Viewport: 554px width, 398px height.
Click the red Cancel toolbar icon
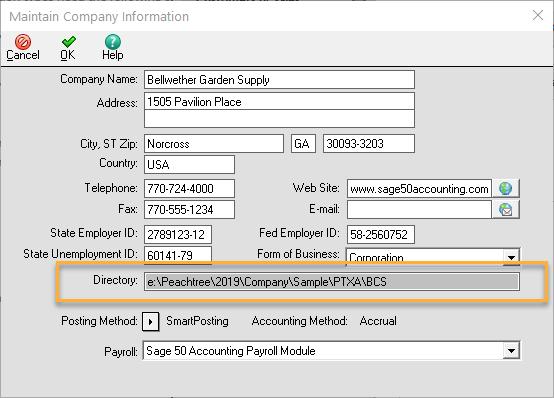pos(23,42)
